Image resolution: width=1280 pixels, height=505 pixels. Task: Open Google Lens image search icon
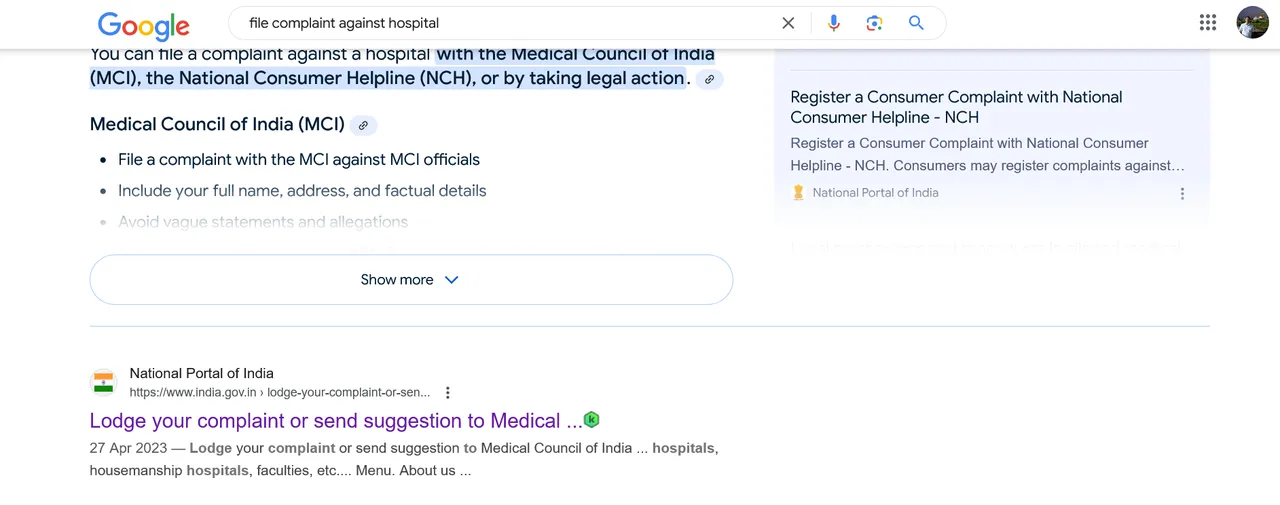coord(875,23)
